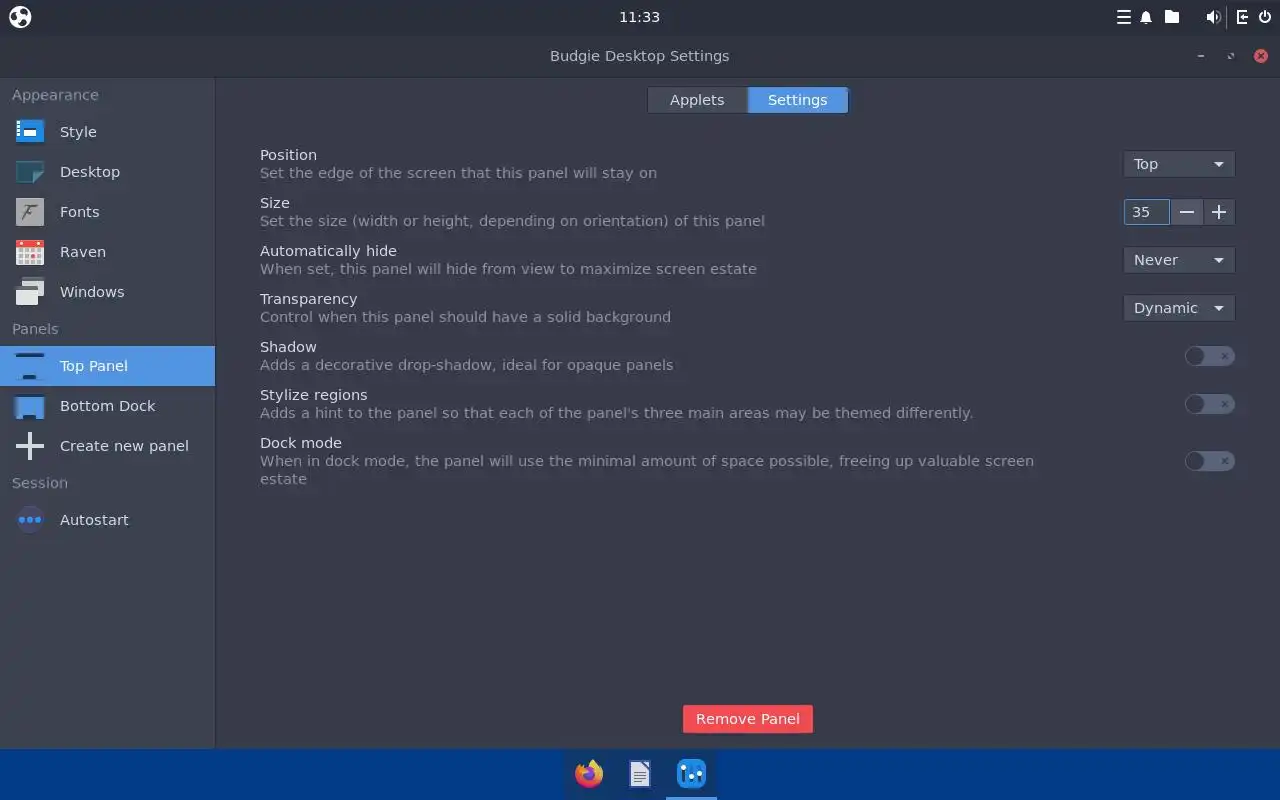The image size is (1280, 800).
Task: Click the 'Position' setting label
Action: tap(288, 155)
